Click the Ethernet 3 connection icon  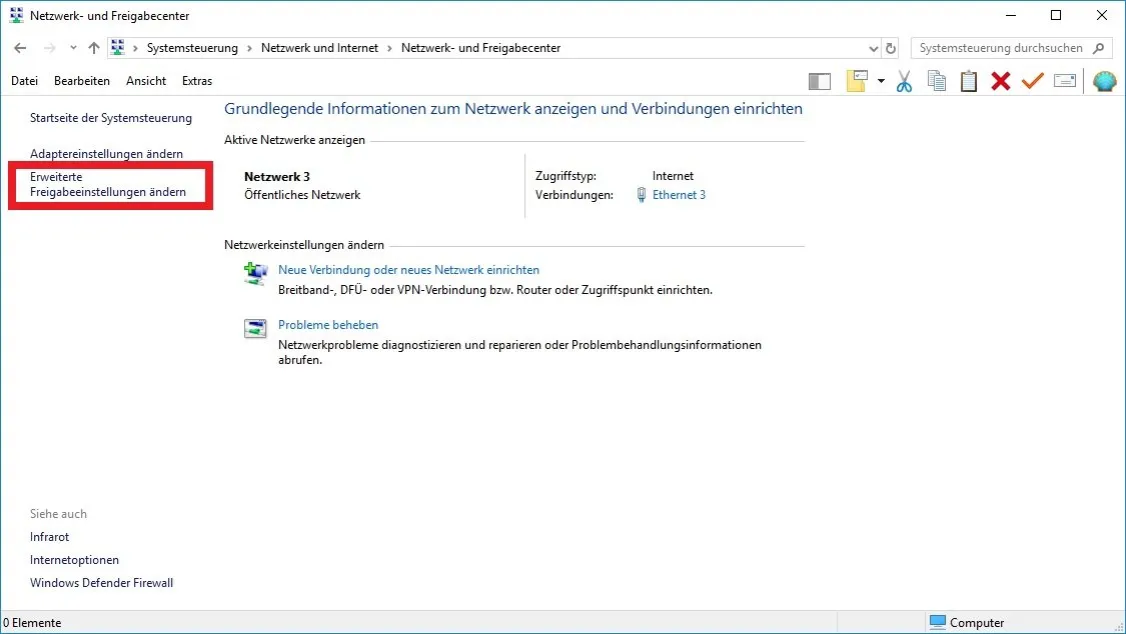pyautogui.click(x=639, y=195)
